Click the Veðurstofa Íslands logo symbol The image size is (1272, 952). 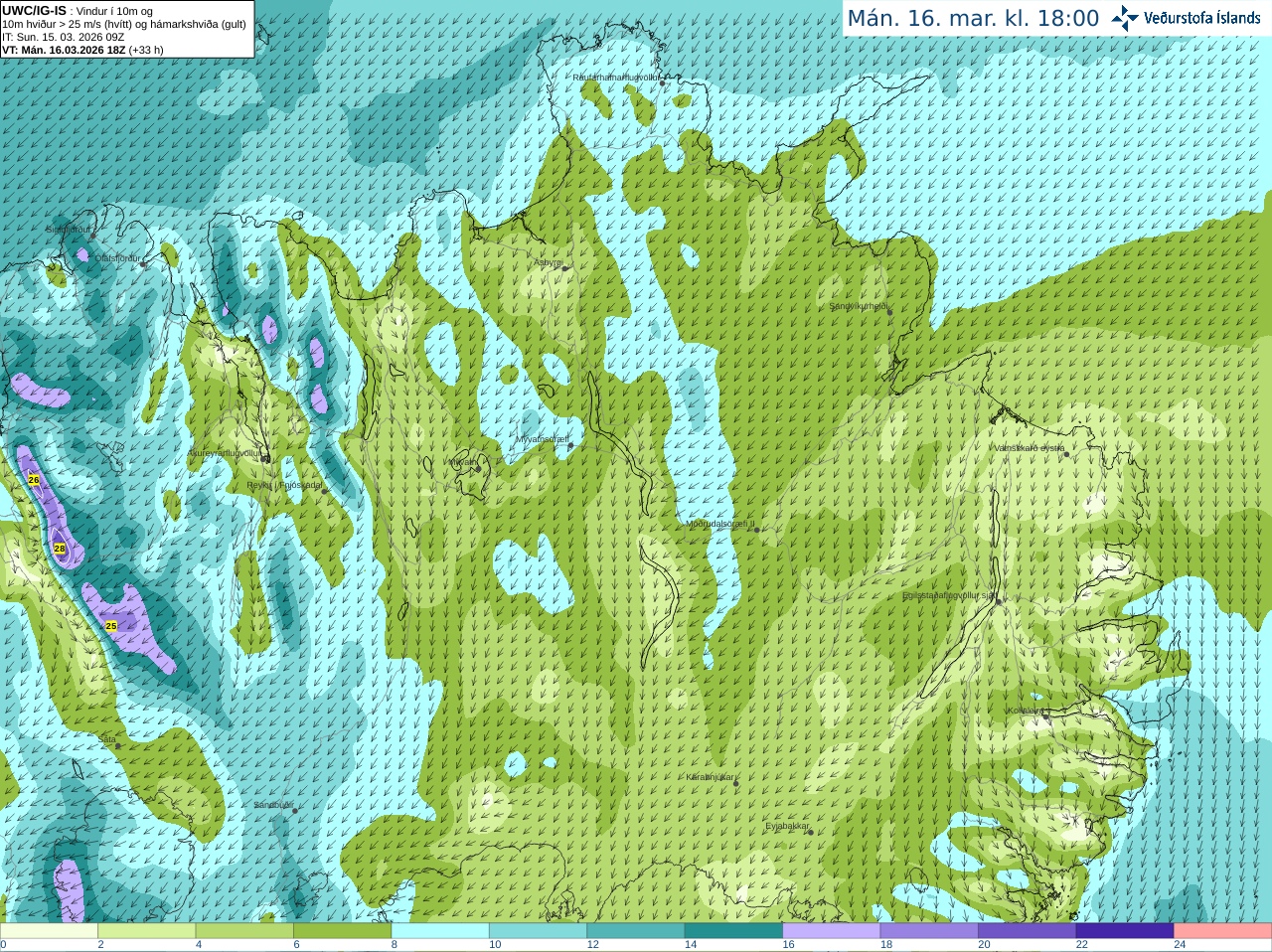1125,18
